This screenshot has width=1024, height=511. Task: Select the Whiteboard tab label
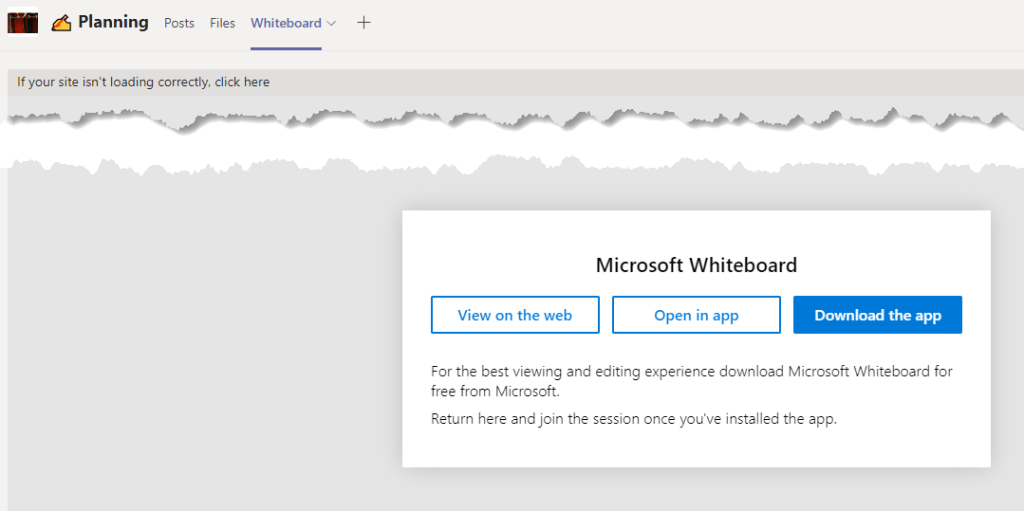(286, 23)
